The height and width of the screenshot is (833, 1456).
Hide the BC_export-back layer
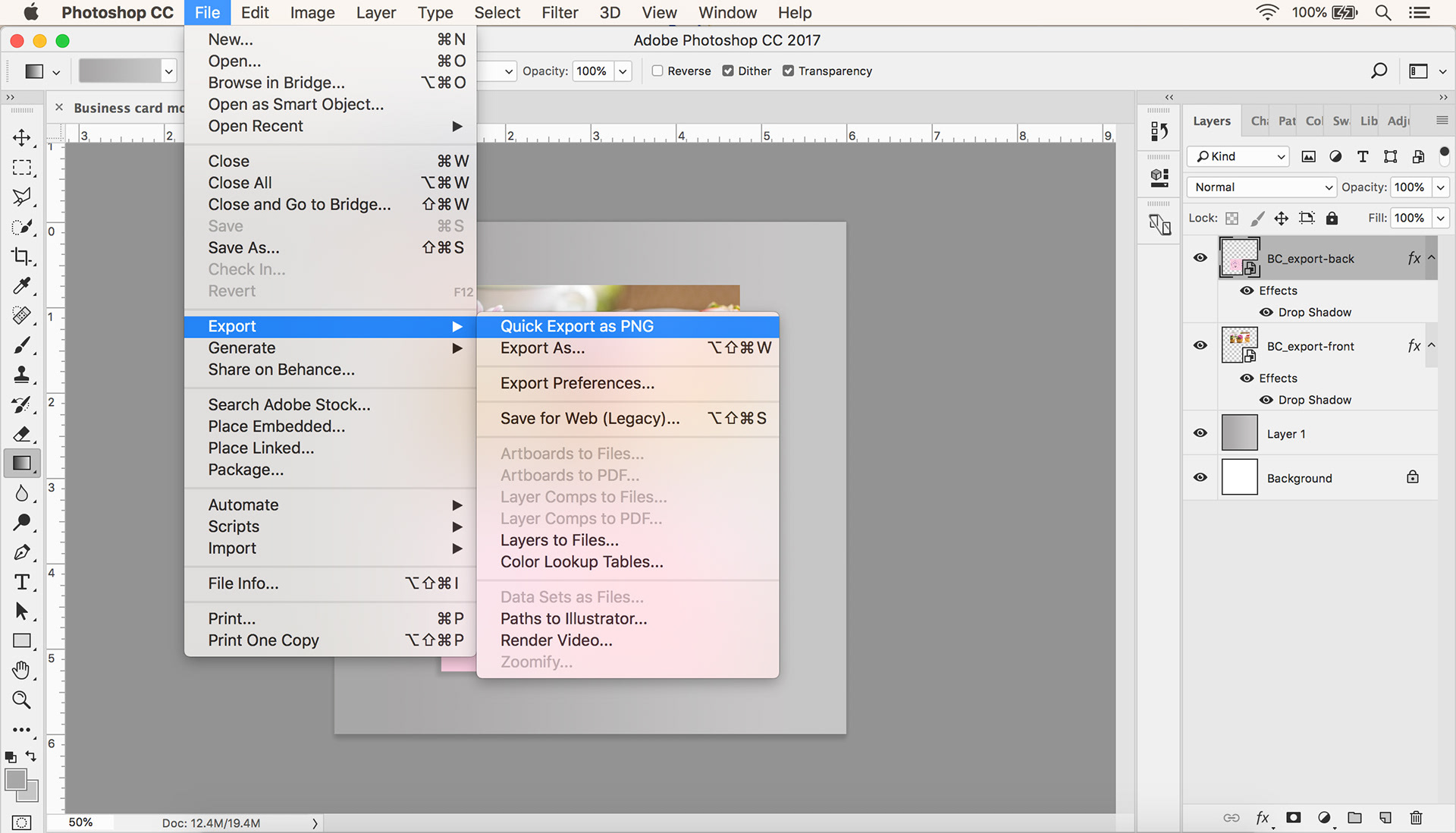[1200, 258]
